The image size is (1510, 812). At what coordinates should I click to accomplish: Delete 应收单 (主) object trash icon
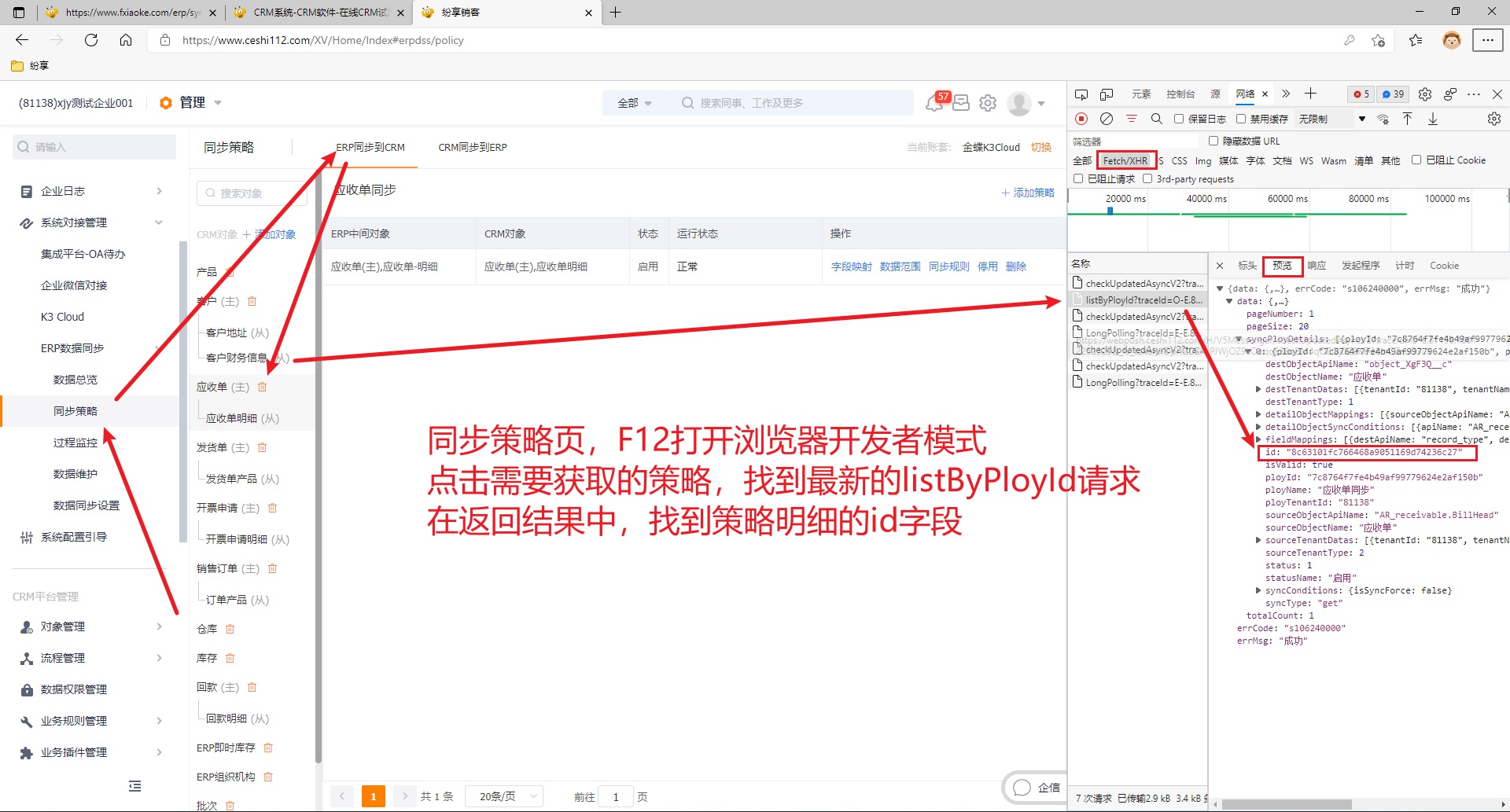click(263, 387)
